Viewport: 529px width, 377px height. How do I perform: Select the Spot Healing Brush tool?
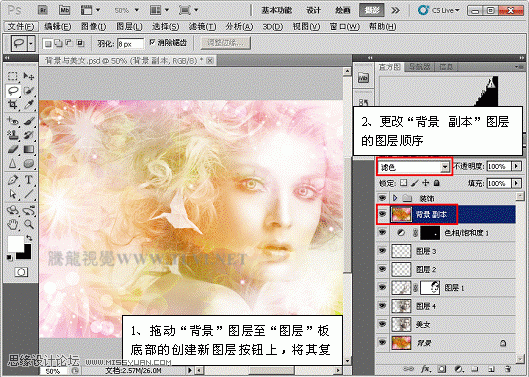[12, 120]
